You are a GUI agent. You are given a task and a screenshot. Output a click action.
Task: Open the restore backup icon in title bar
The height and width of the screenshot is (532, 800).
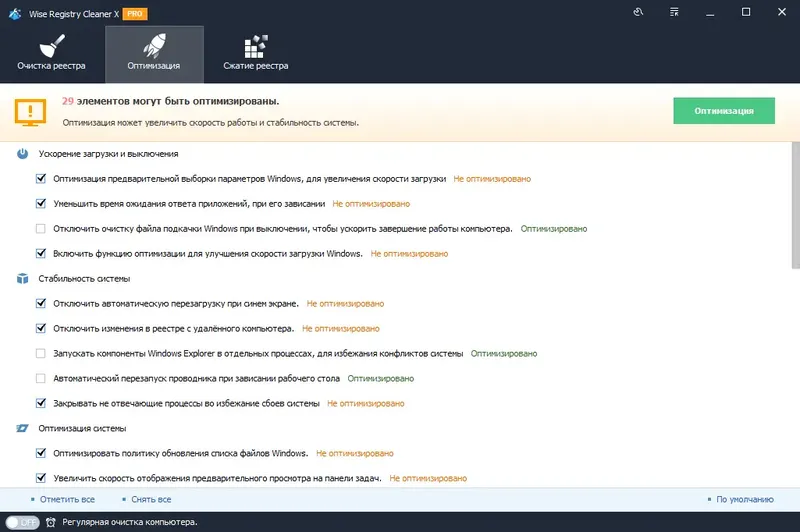[x=638, y=12]
